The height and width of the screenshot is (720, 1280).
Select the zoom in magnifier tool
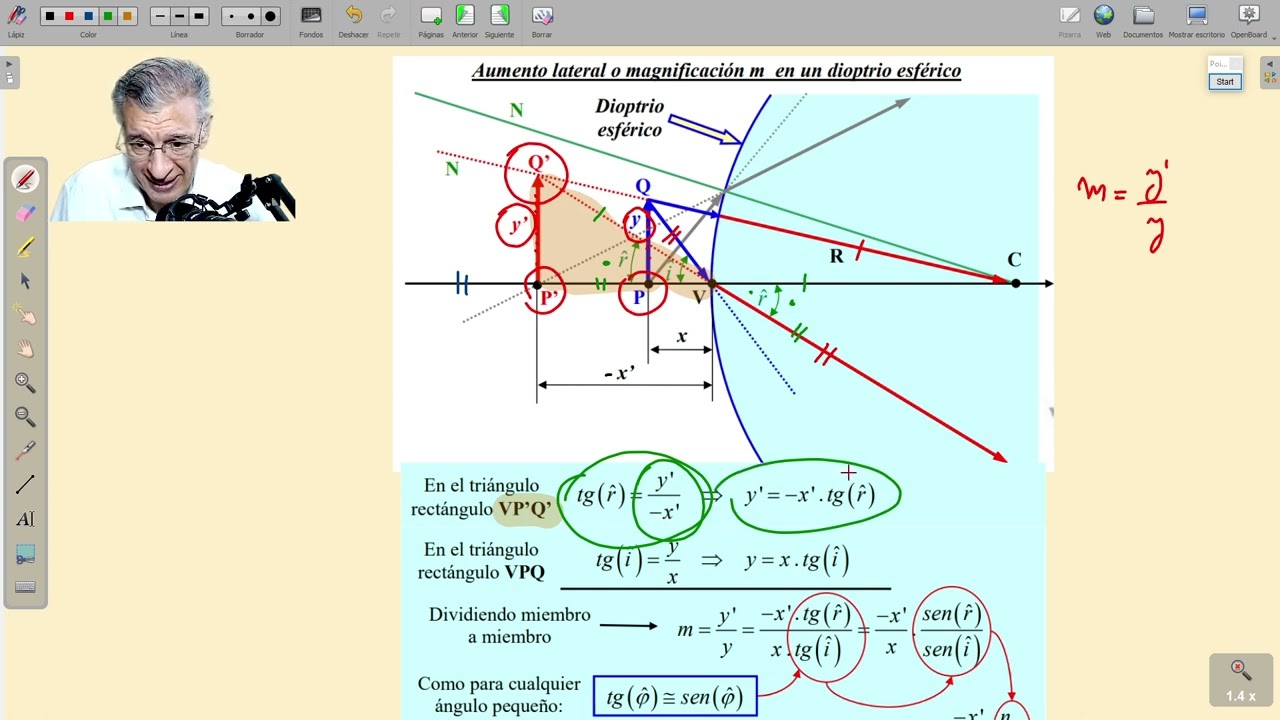click(x=25, y=383)
